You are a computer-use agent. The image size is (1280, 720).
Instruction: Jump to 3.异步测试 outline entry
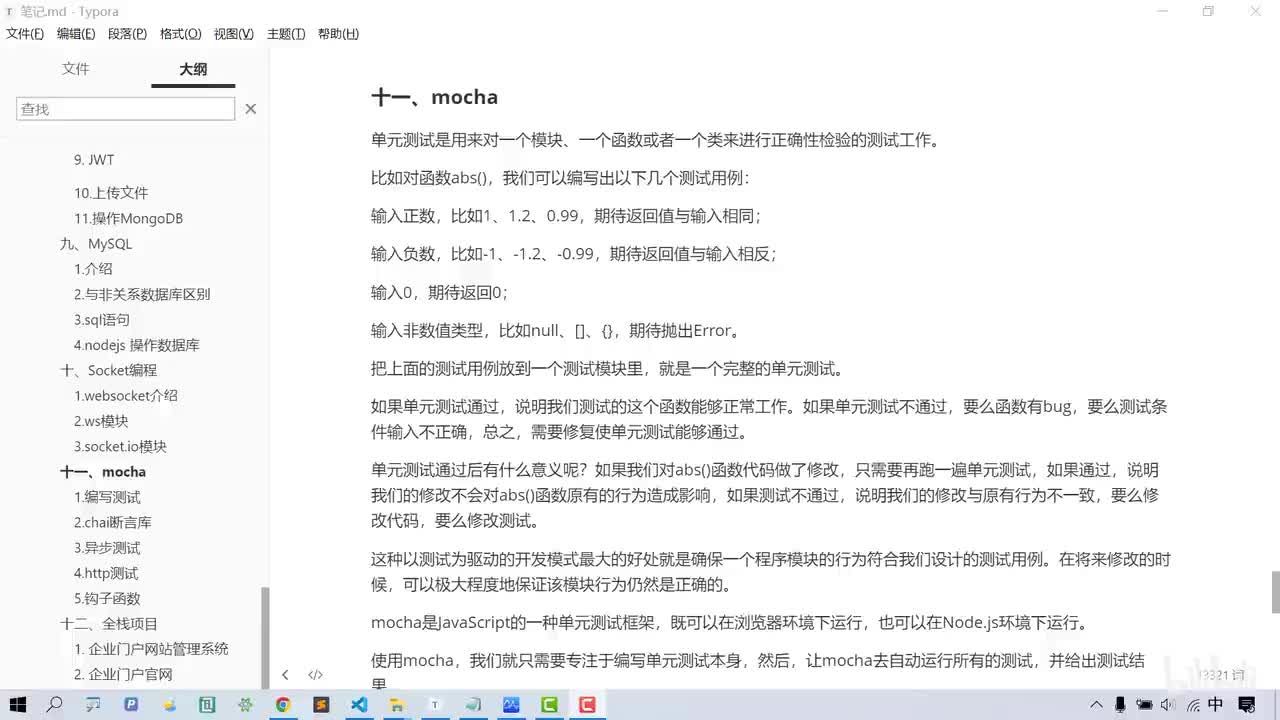tap(107, 548)
